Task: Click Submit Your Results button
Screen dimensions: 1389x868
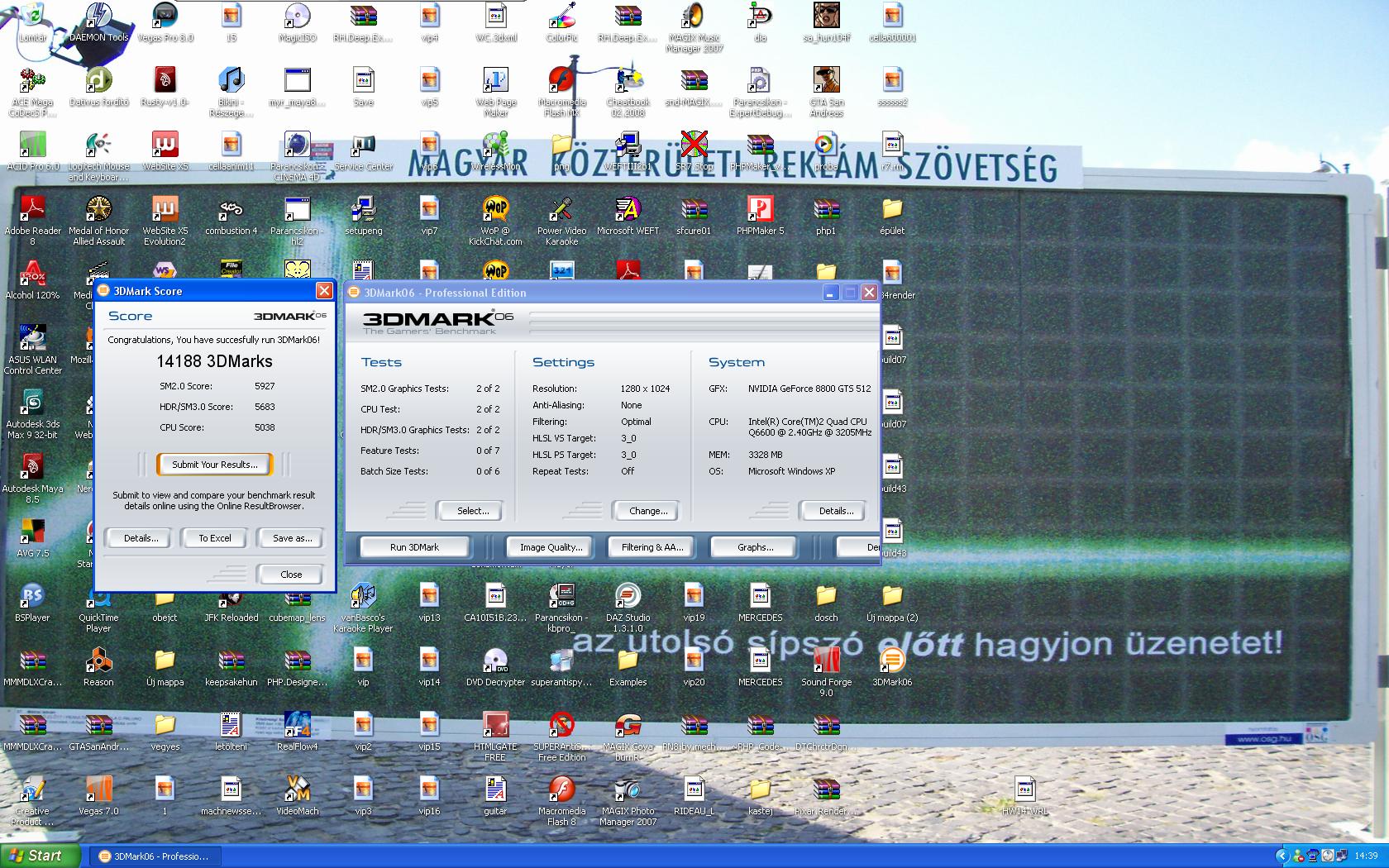Action: [214, 465]
